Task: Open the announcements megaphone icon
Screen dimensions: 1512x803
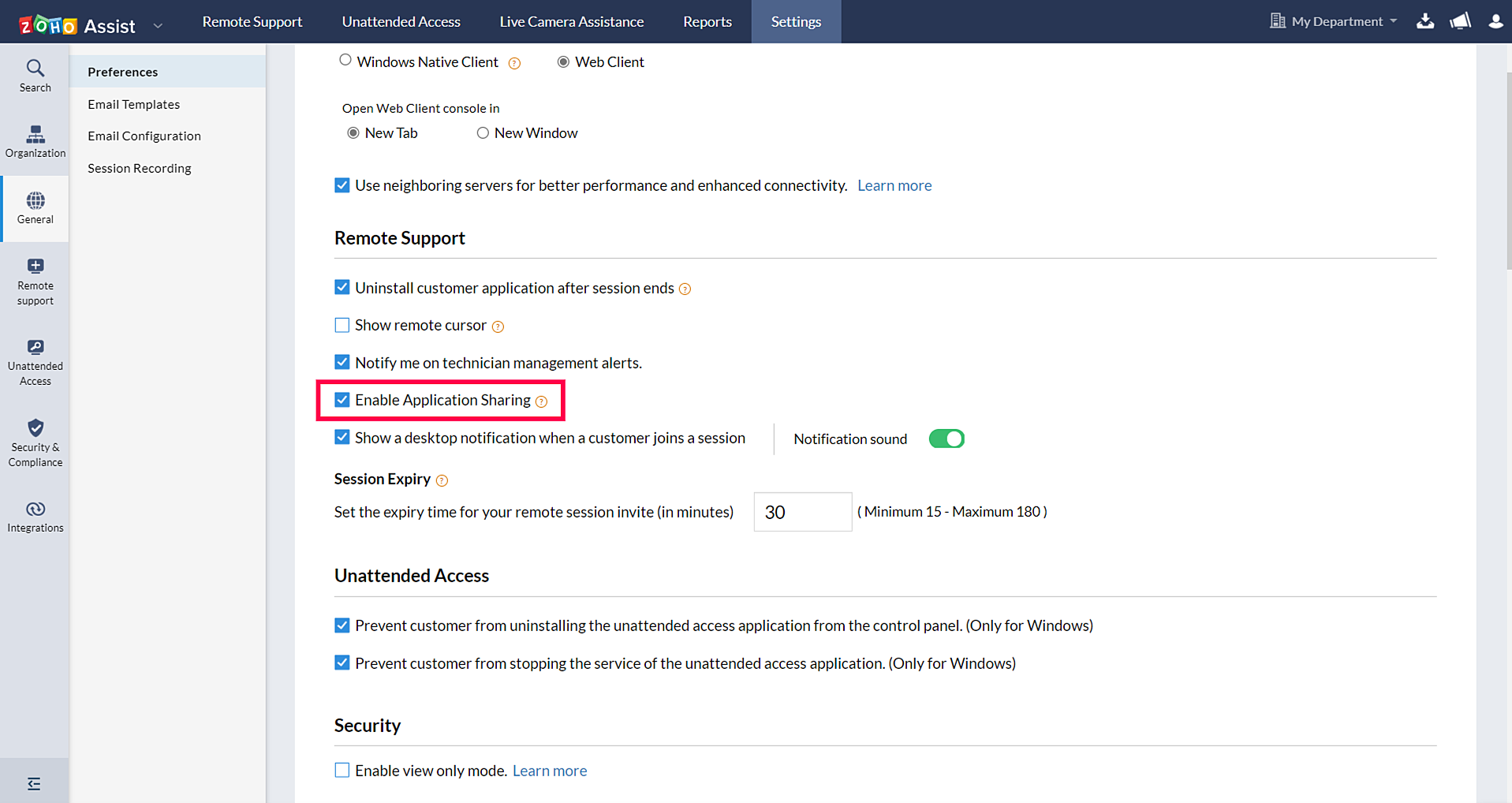Action: (x=1460, y=21)
